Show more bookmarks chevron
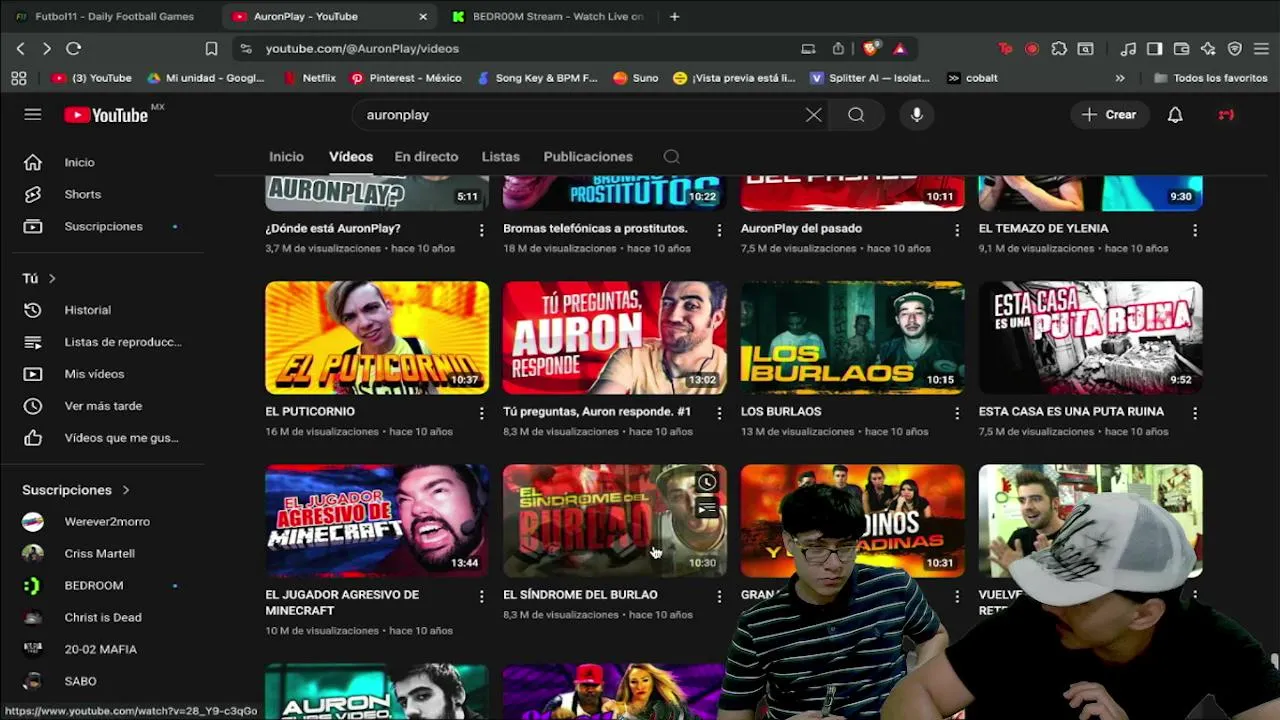The width and height of the screenshot is (1280, 720). coord(1120,78)
